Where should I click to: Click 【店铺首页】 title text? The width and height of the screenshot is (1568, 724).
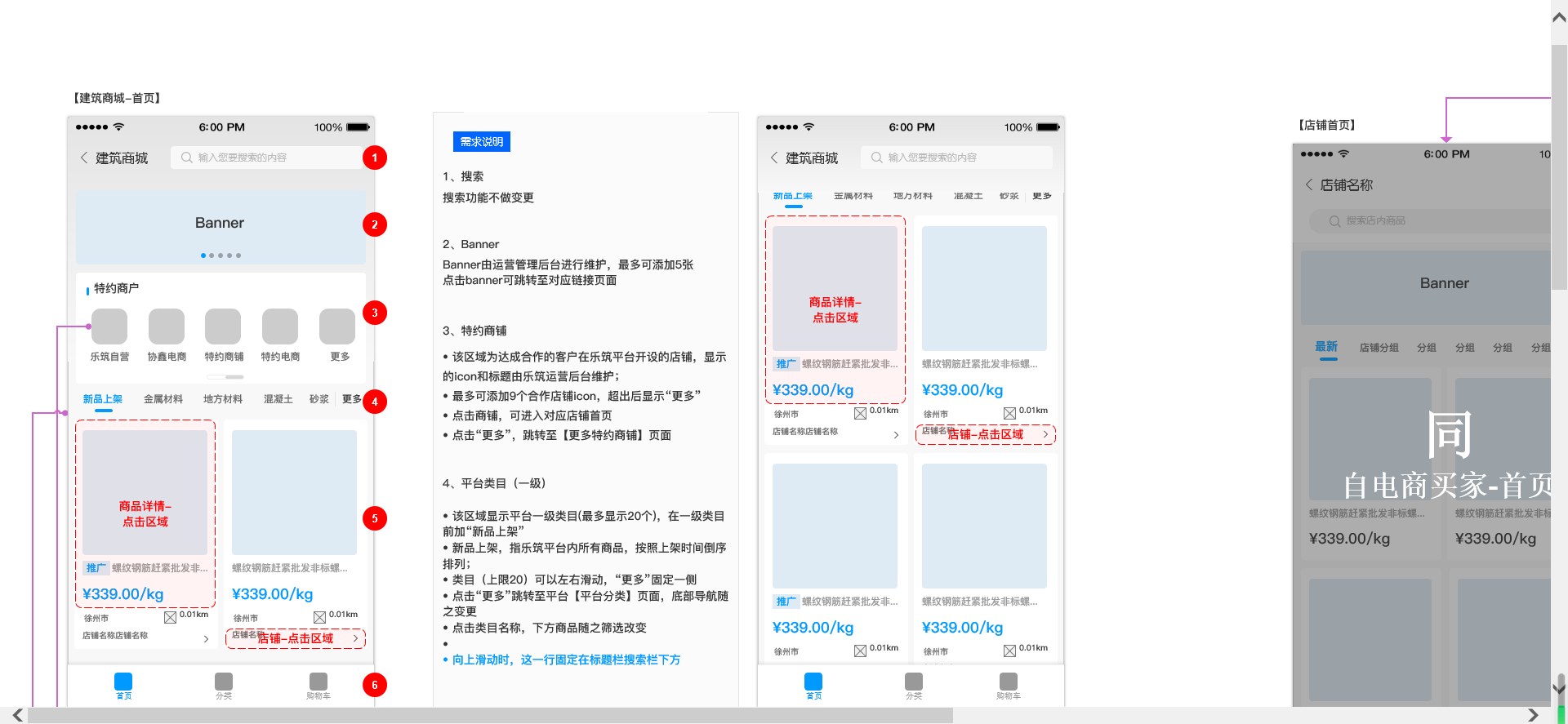[x=1327, y=125]
